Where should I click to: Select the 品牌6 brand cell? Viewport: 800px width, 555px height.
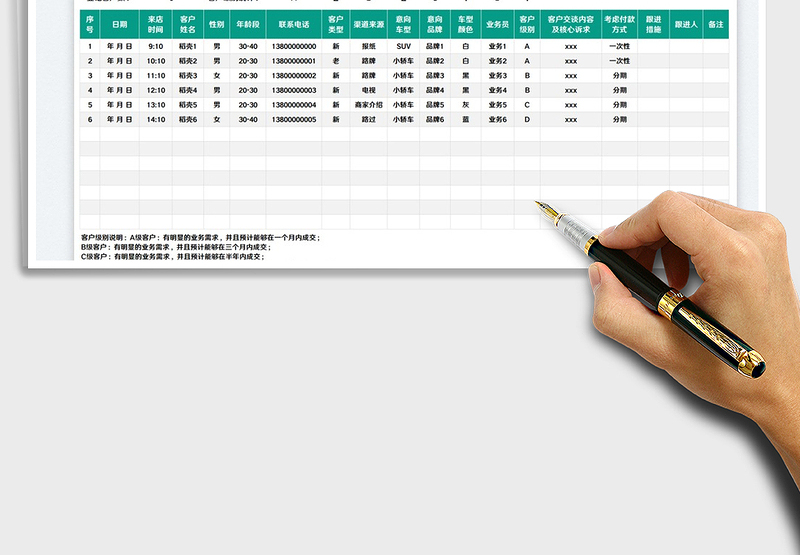coord(434,120)
